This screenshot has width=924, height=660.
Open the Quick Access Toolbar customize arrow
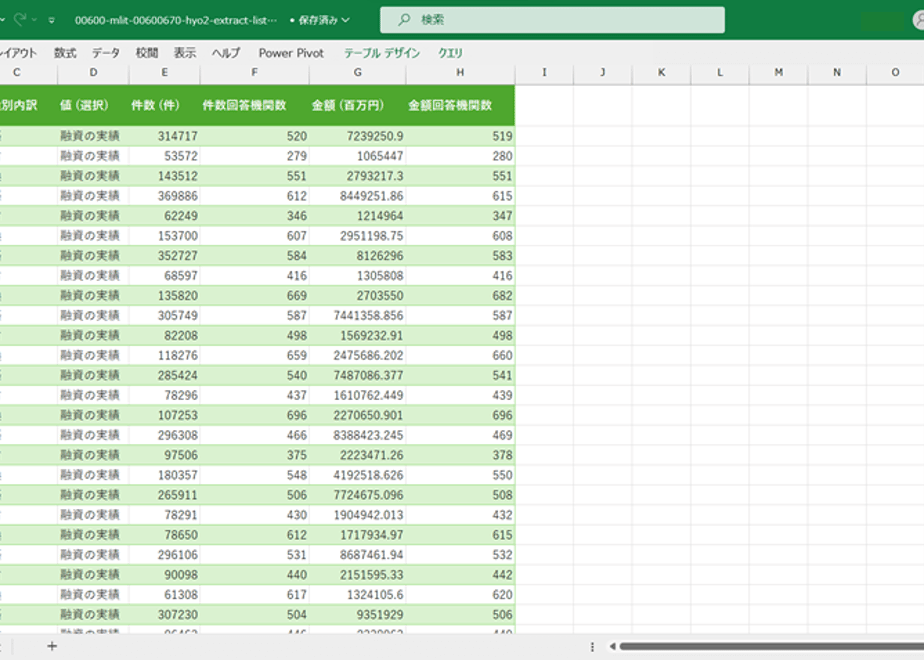pos(52,20)
